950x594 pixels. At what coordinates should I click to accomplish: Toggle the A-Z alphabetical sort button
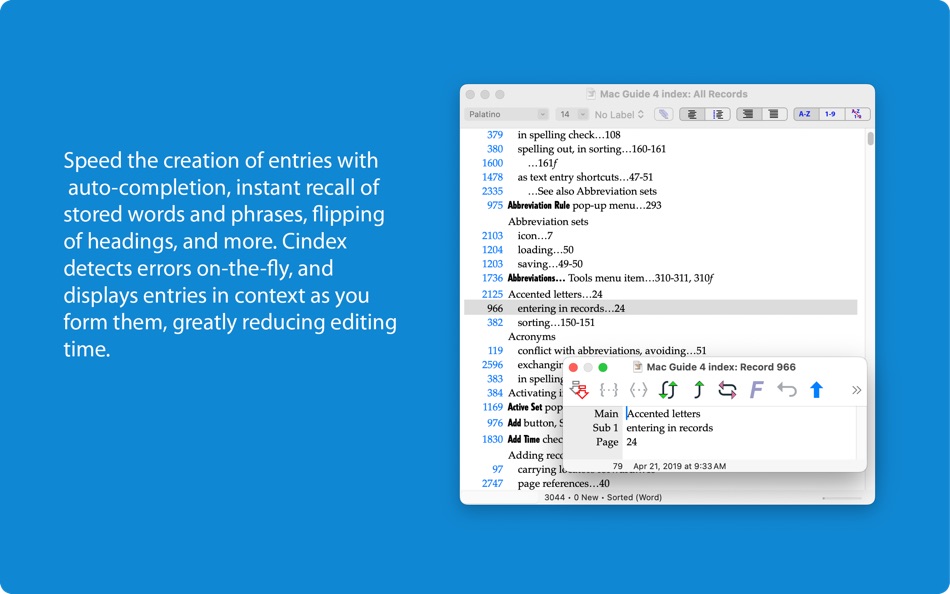(x=805, y=114)
